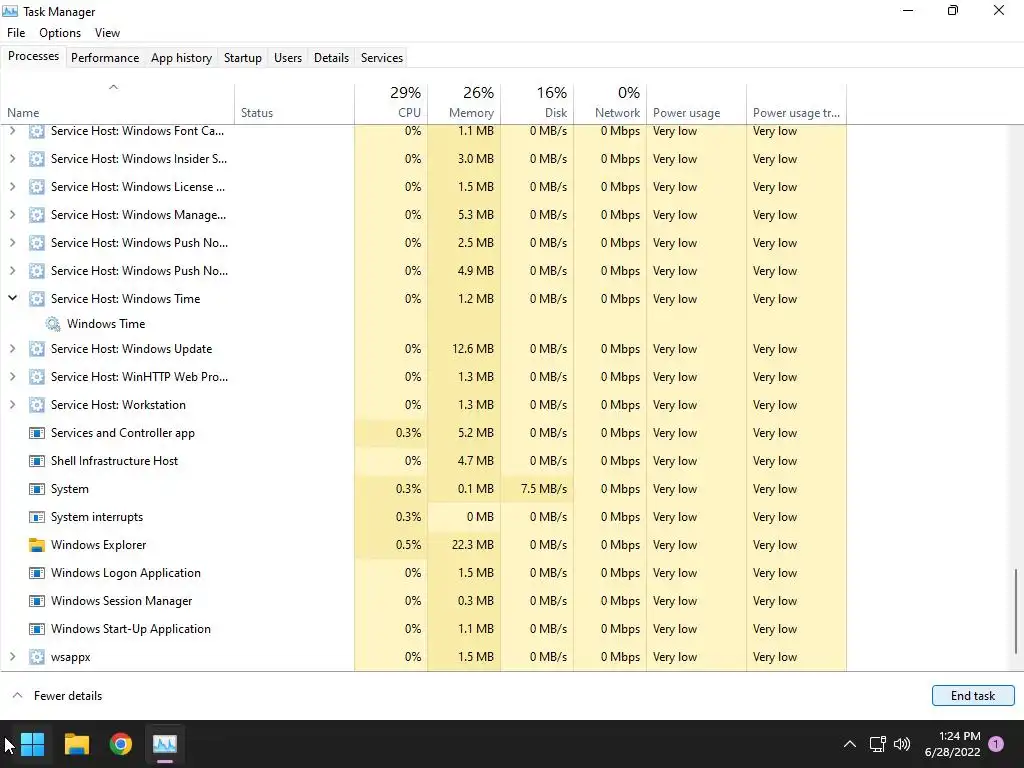Image resolution: width=1024 pixels, height=768 pixels.
Task: Sort by the Status column header
Action: coord(295,104)
